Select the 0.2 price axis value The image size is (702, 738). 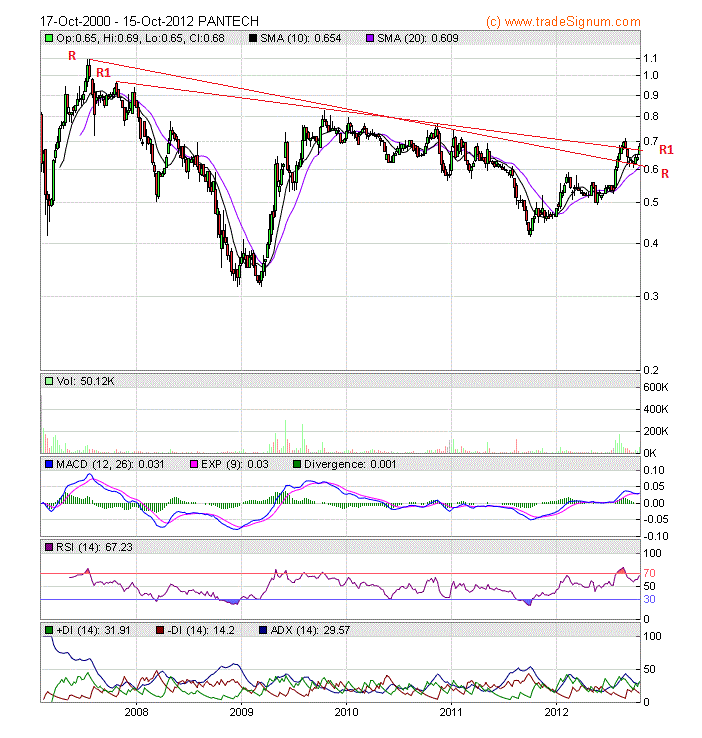tap(651, 370)
